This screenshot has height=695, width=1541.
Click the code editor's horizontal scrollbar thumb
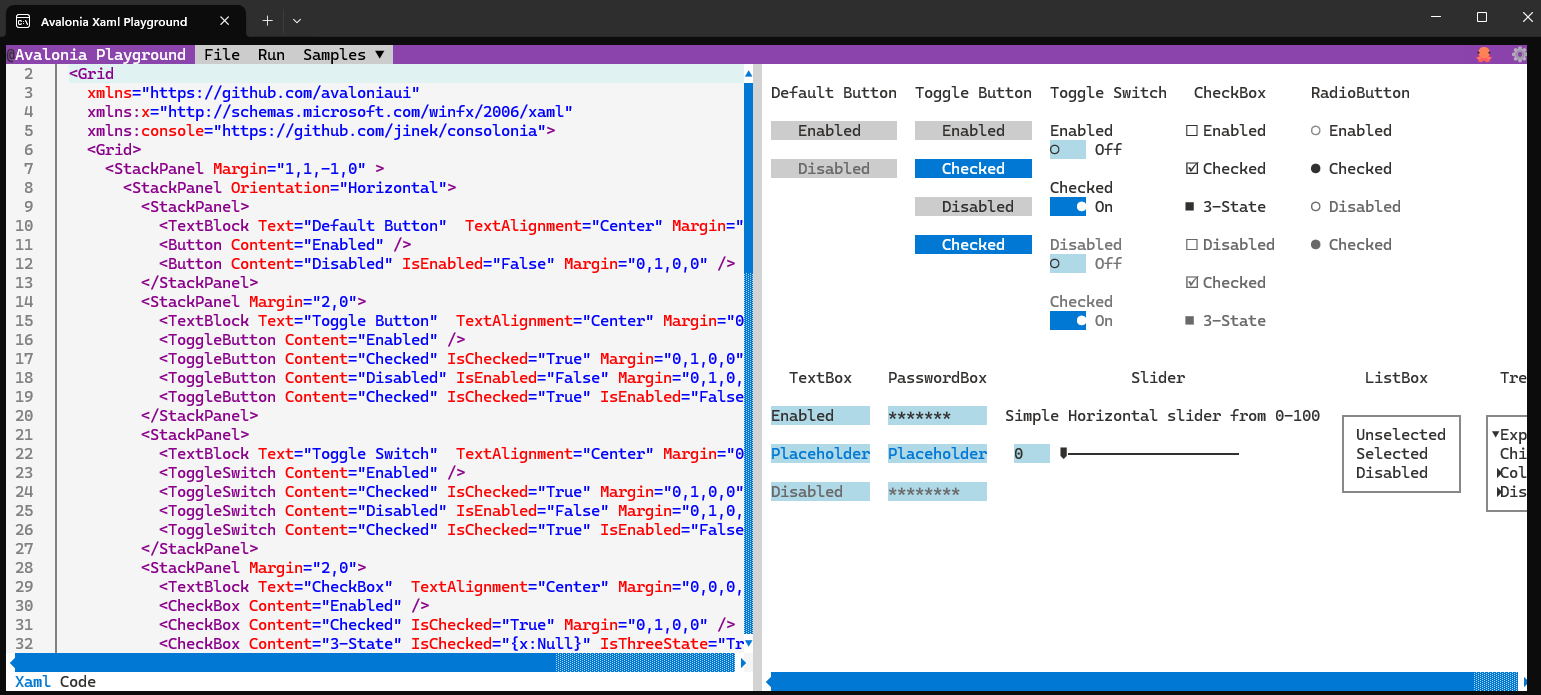[284, 662]
